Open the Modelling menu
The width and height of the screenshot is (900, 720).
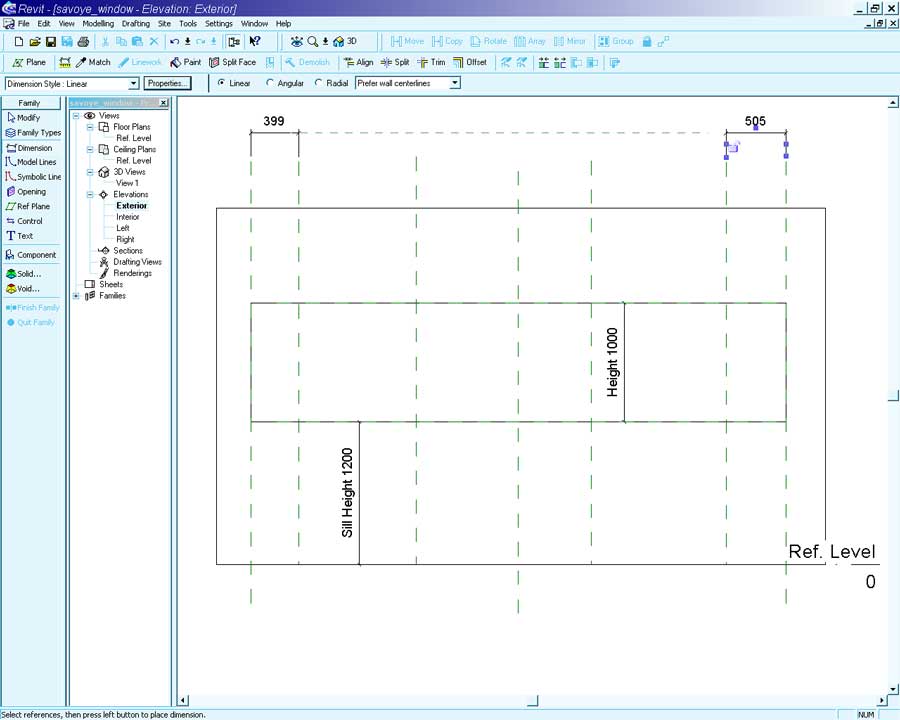(98, 24)
